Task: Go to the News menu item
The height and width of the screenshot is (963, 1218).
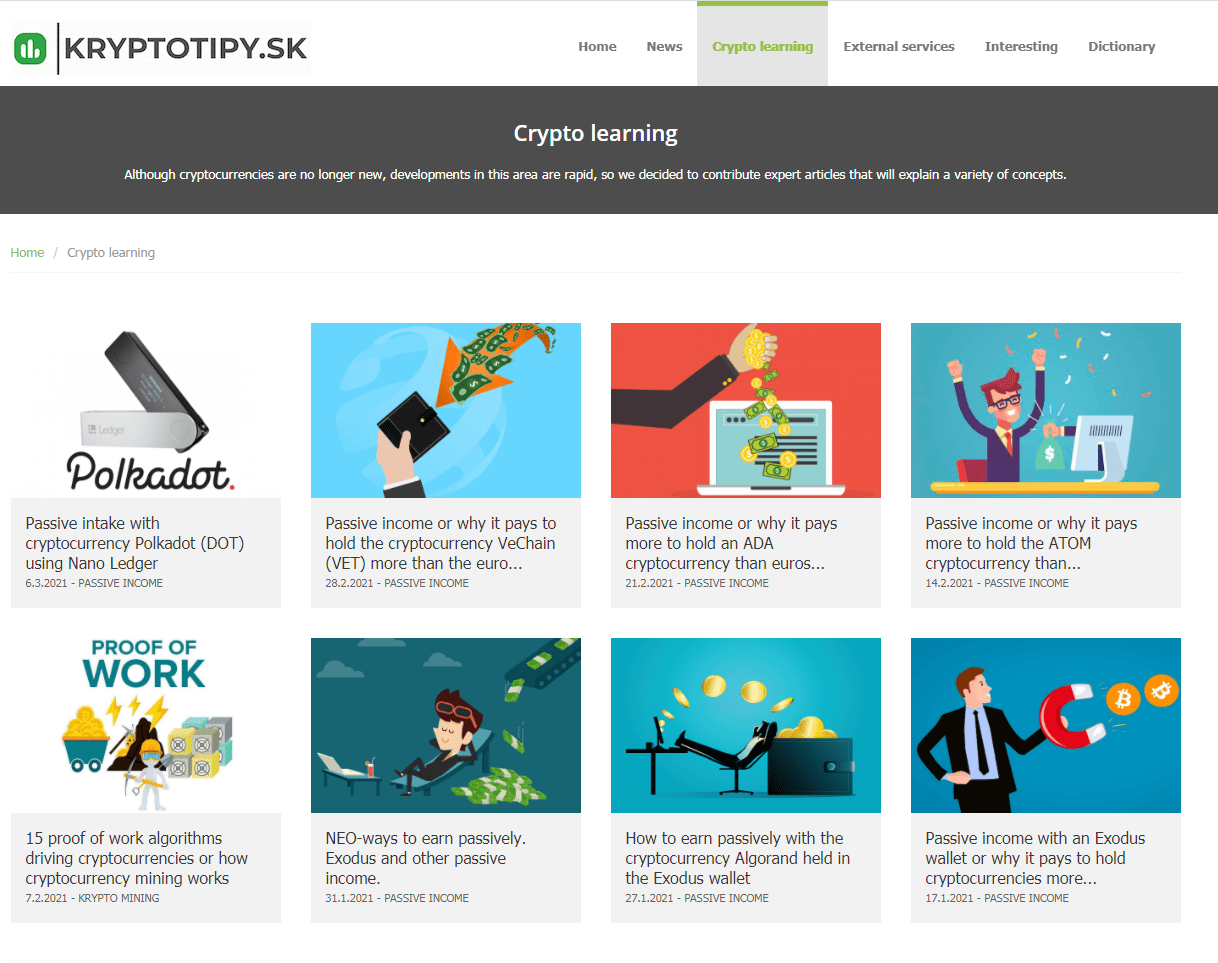Action: point(664,46)
